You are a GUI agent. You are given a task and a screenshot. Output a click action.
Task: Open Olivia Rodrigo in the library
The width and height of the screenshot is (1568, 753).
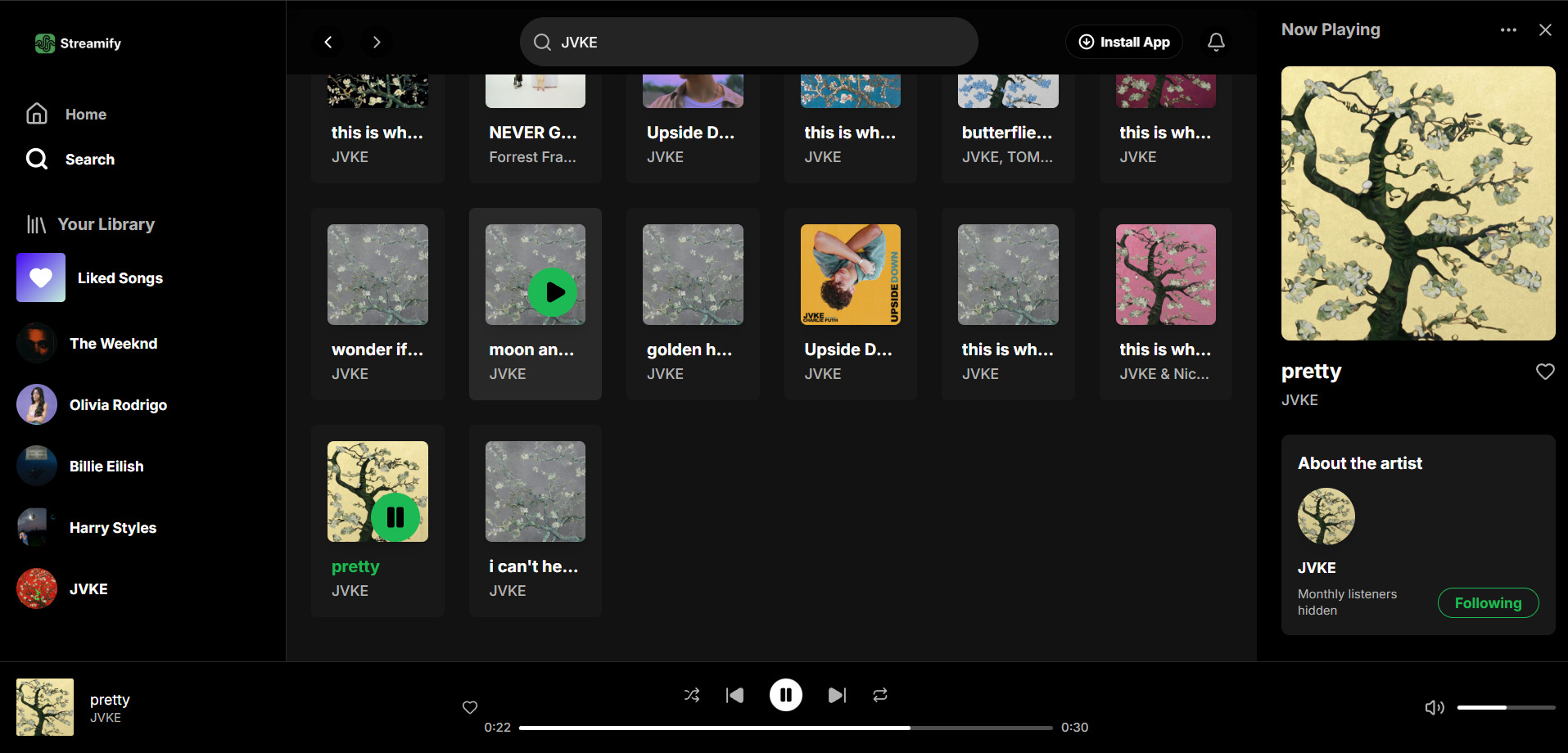tap(93, 404)
